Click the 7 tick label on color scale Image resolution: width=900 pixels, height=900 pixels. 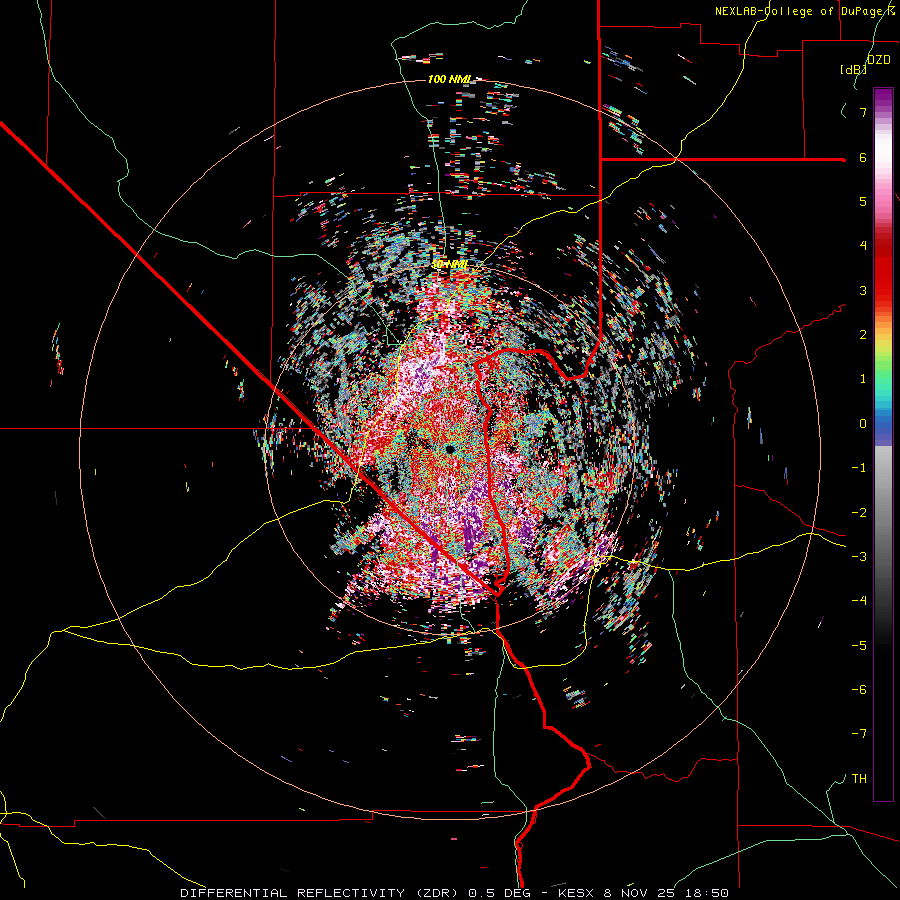pyautogui.click(x=863, y=112)
